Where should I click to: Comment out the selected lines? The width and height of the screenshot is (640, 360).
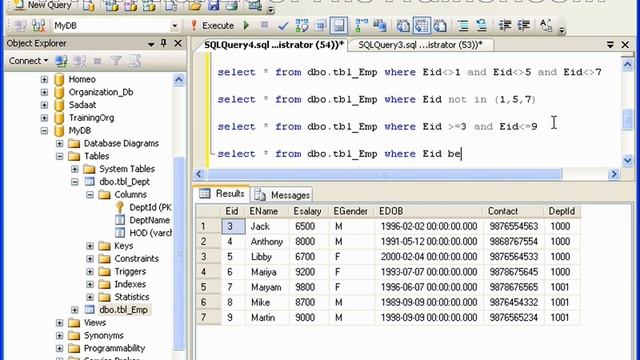tap(463, 26)
